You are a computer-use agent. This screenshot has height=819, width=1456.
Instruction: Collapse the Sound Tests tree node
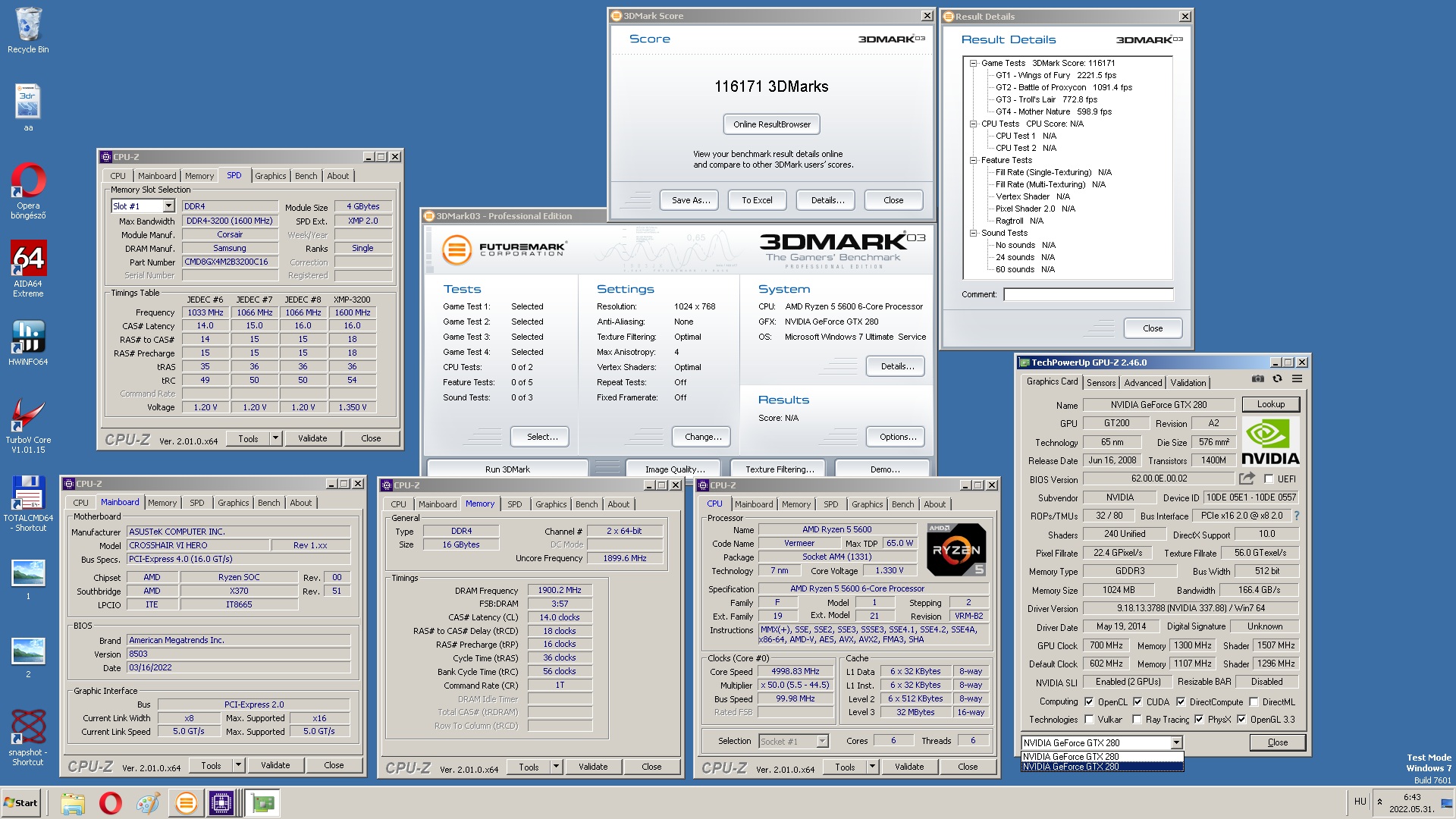(x=973, y=233)
